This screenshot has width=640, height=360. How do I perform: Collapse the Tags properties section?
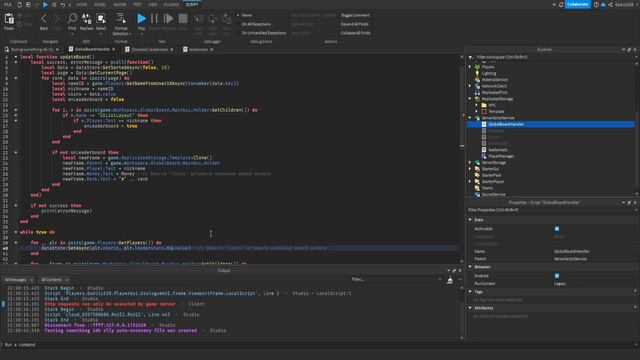tap(470, 291)
